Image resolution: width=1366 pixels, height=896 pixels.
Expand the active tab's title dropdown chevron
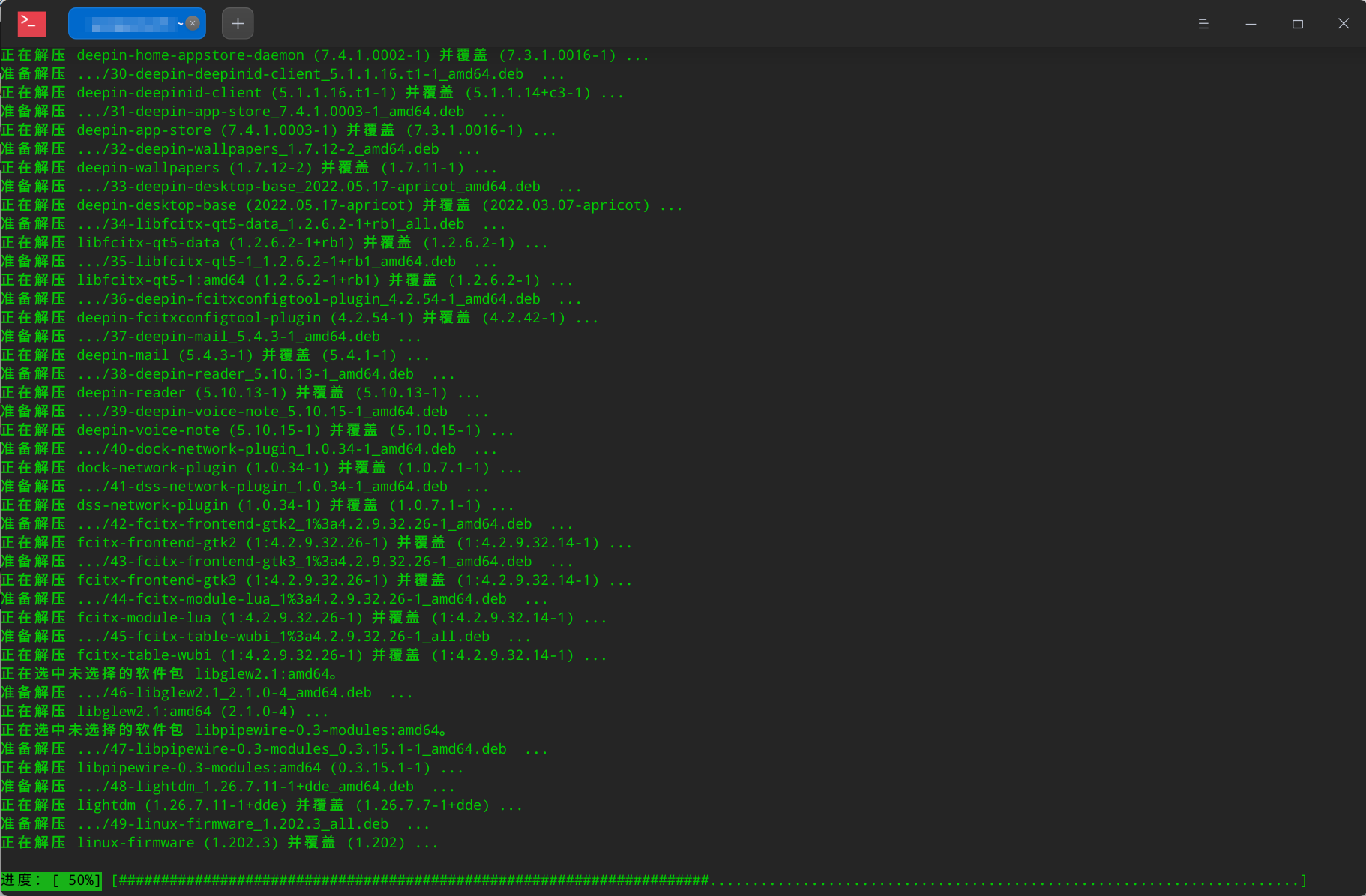pyautogui.click(x=180, y=23)
